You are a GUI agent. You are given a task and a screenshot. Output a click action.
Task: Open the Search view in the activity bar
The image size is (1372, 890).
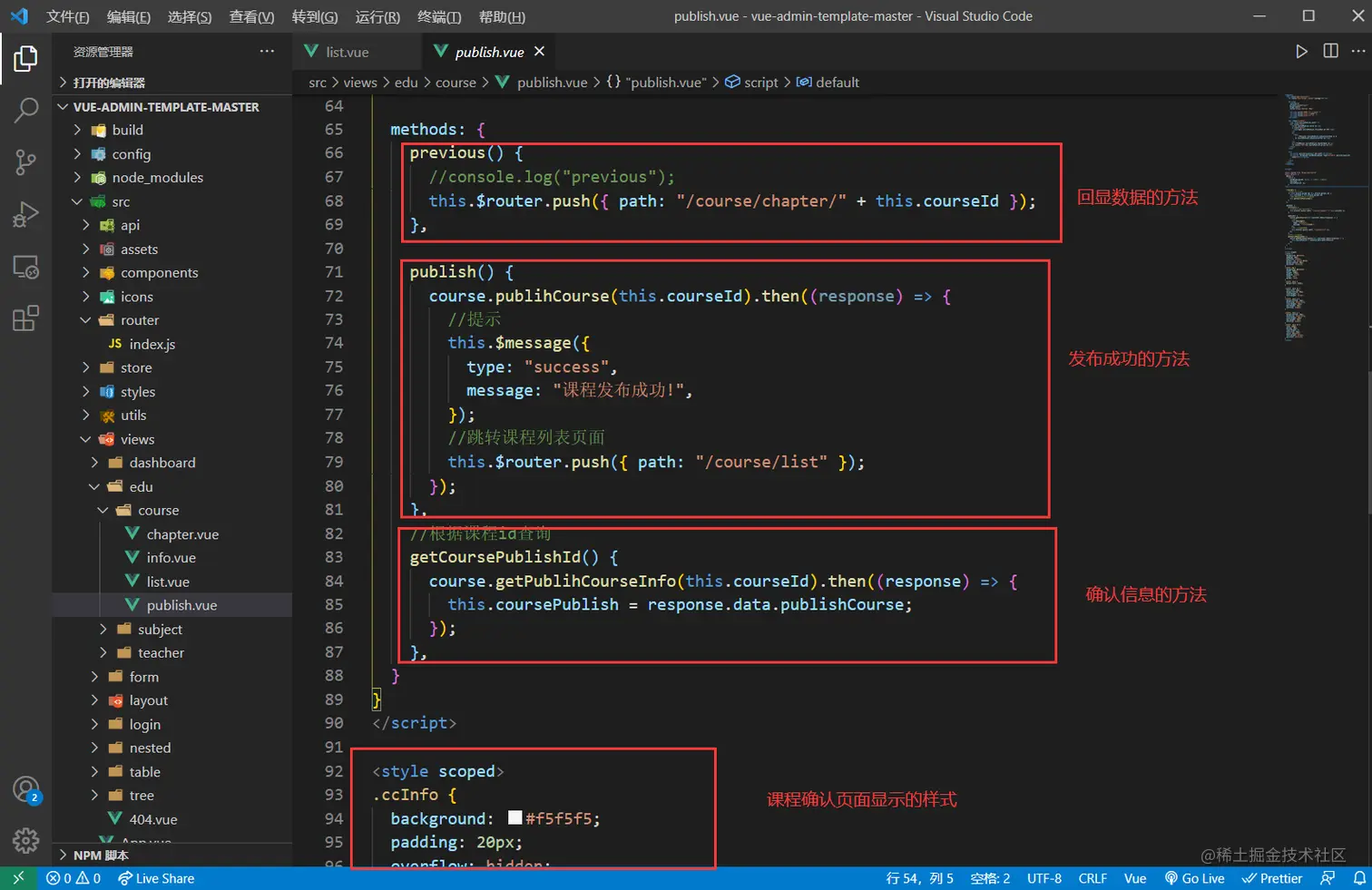[25, 110]
